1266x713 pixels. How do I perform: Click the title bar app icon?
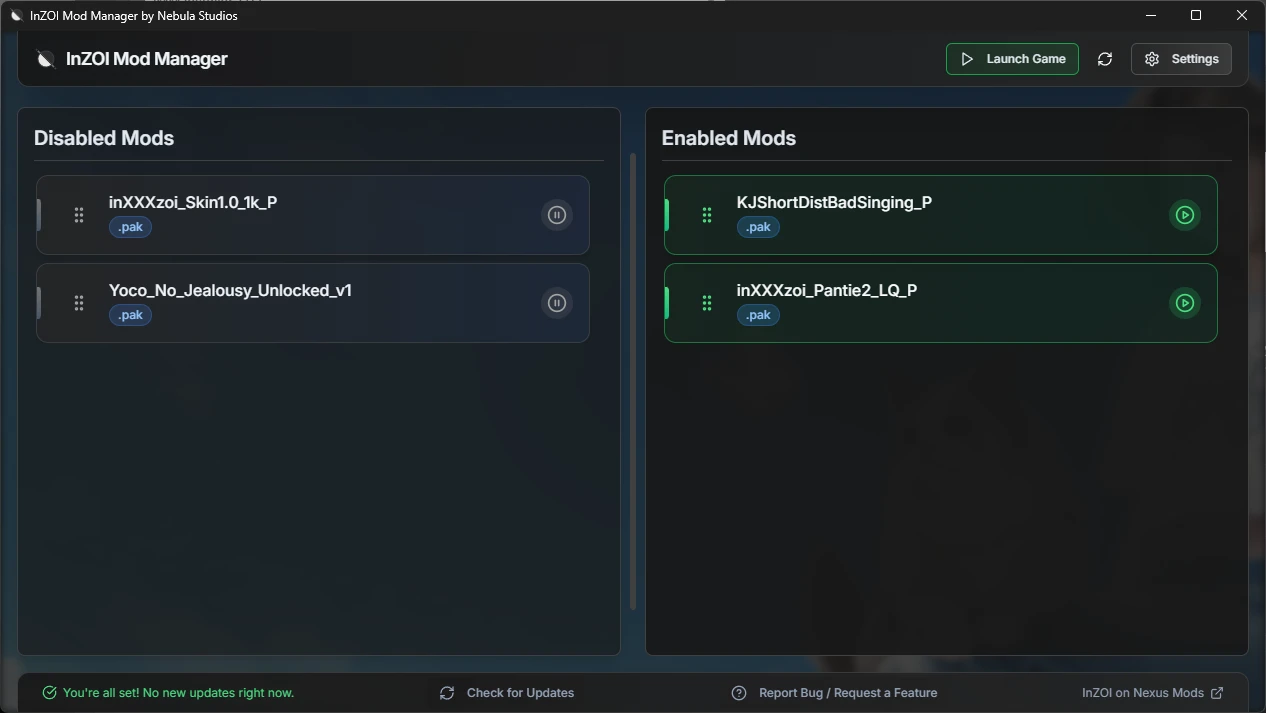[16, 15]
